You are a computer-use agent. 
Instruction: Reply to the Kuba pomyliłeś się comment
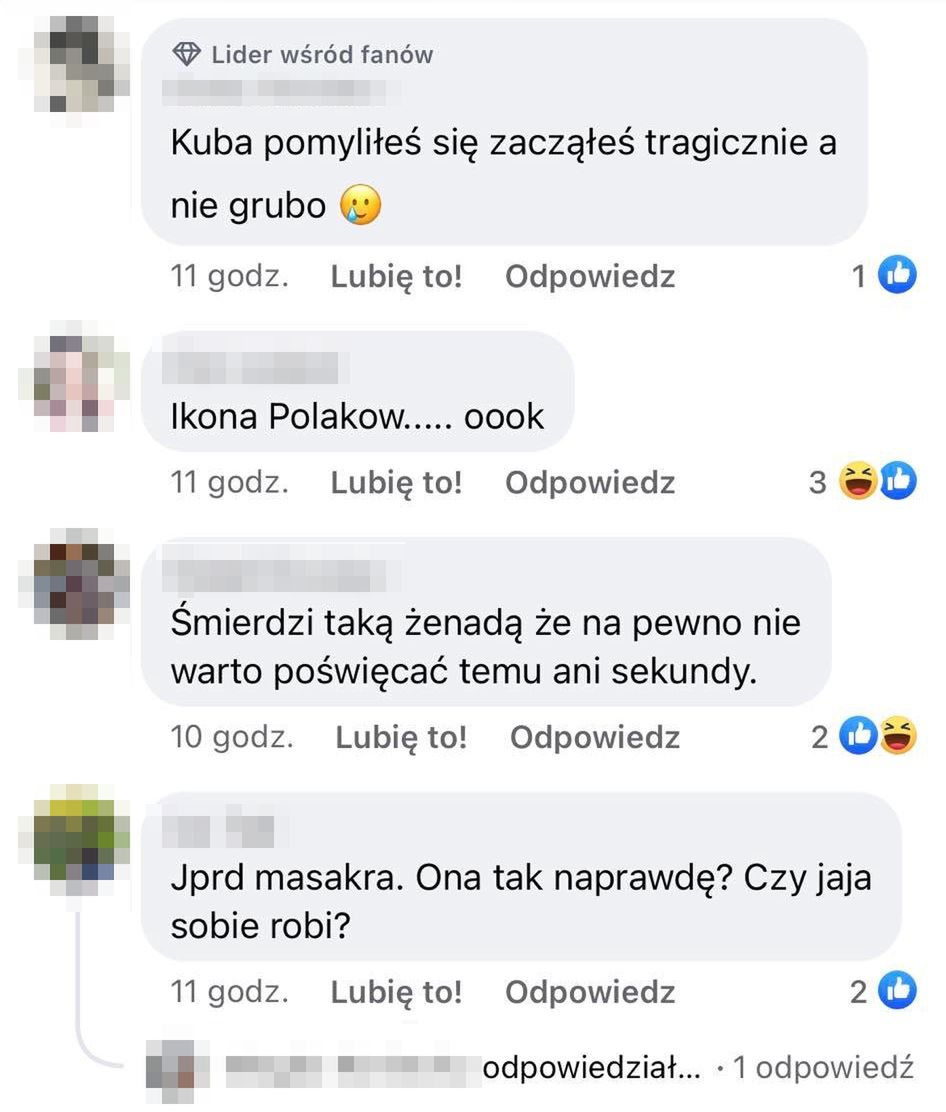tap(590, 277)
